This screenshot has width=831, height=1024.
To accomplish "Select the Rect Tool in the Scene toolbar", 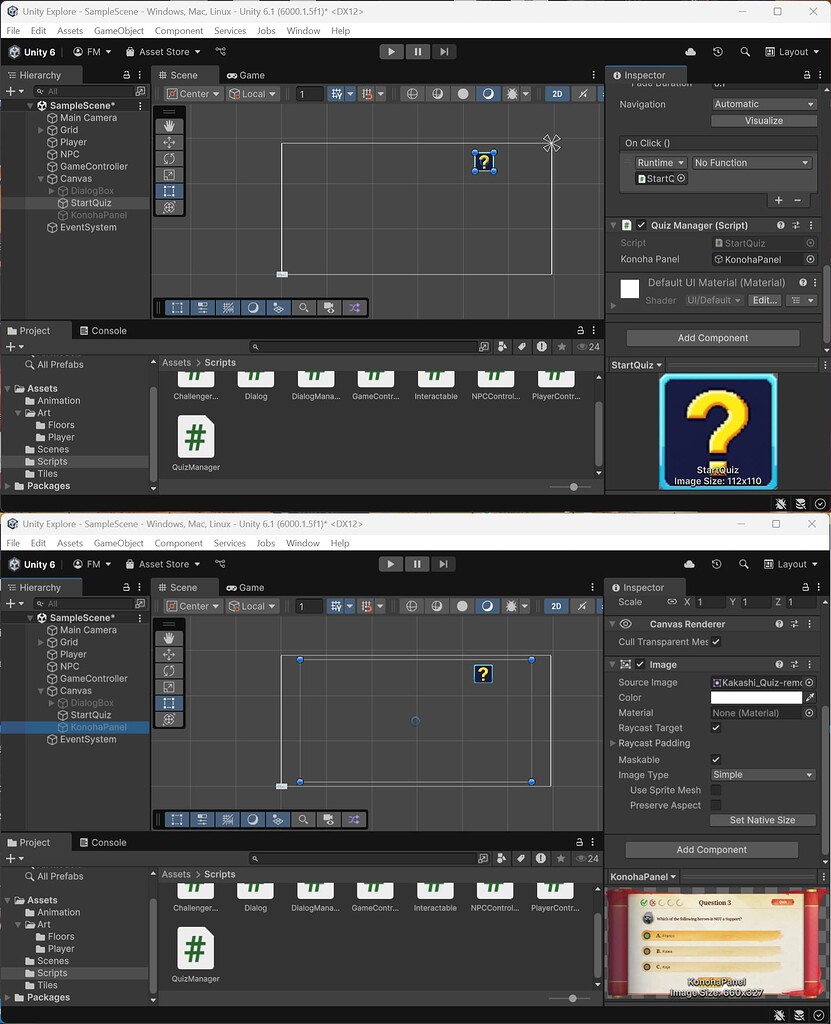I will pyautogui.click(x=168, y=190).
